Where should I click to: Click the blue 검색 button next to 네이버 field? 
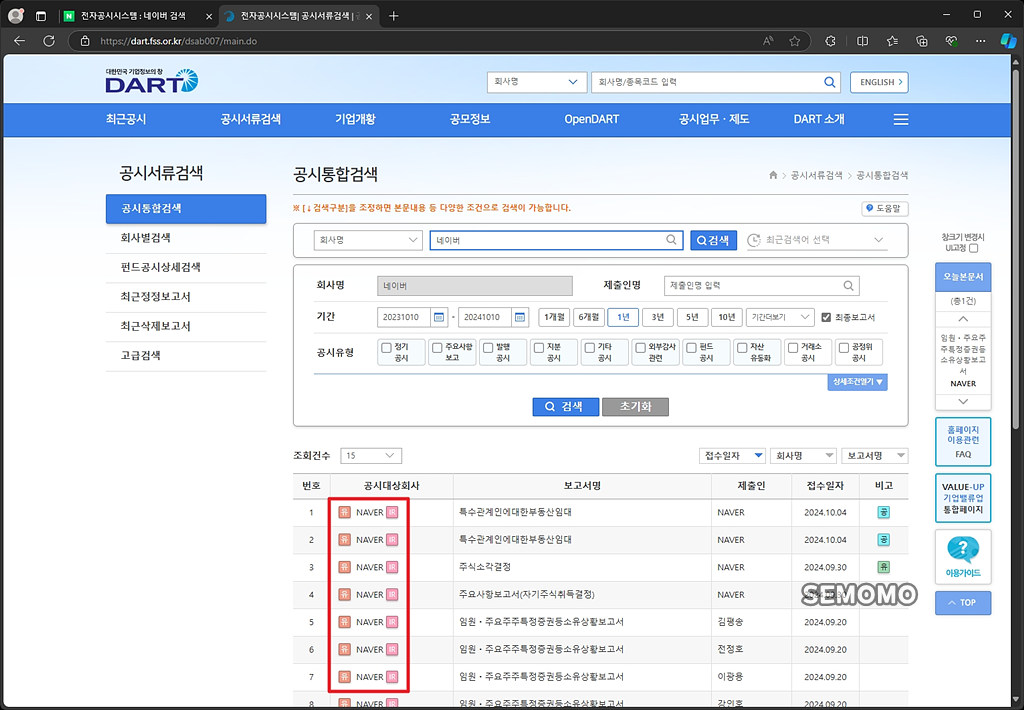(x=713, y=240)
